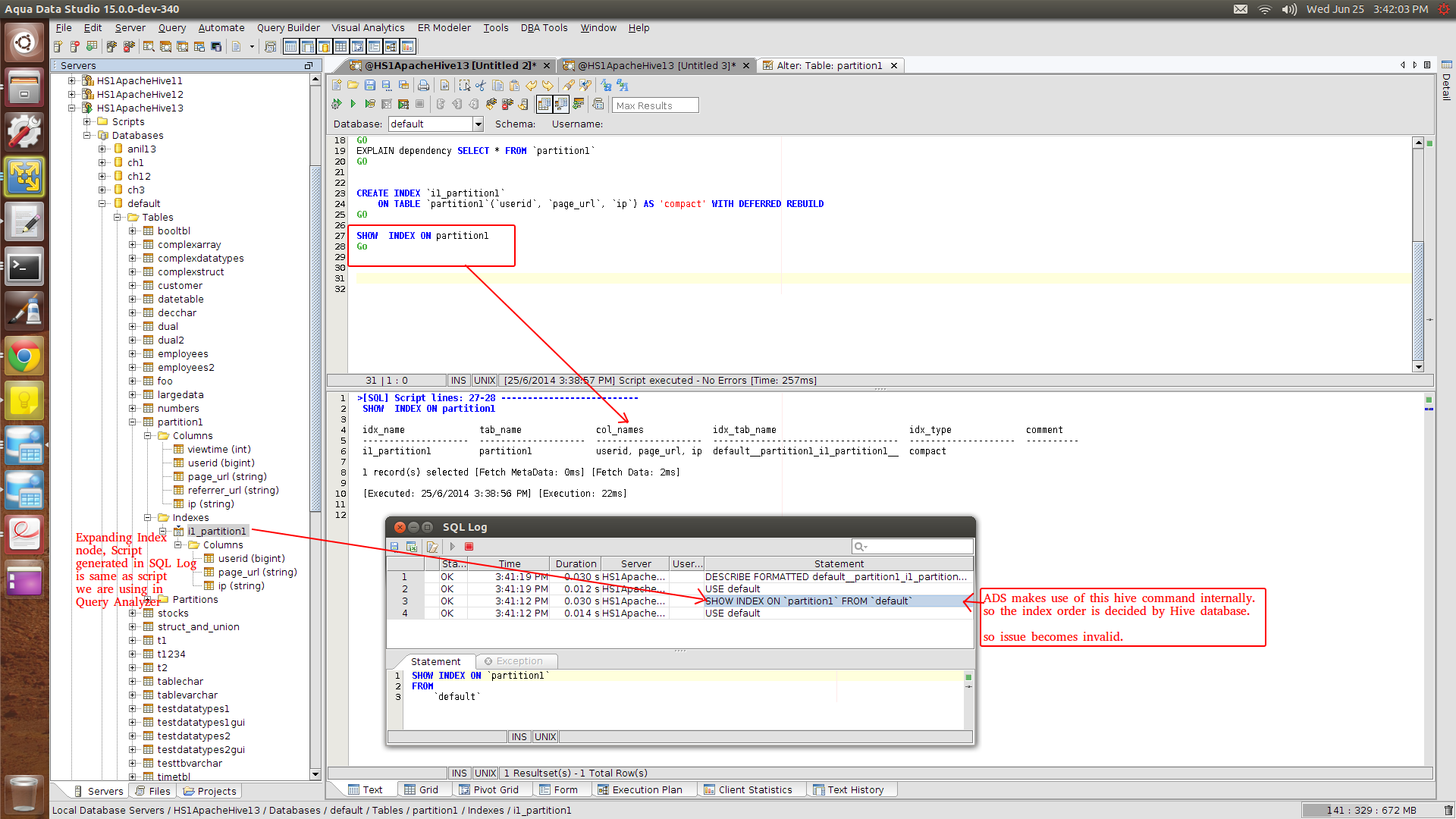Click the Save file toolbar icon

pyautogui.click(x=370, y=86)
